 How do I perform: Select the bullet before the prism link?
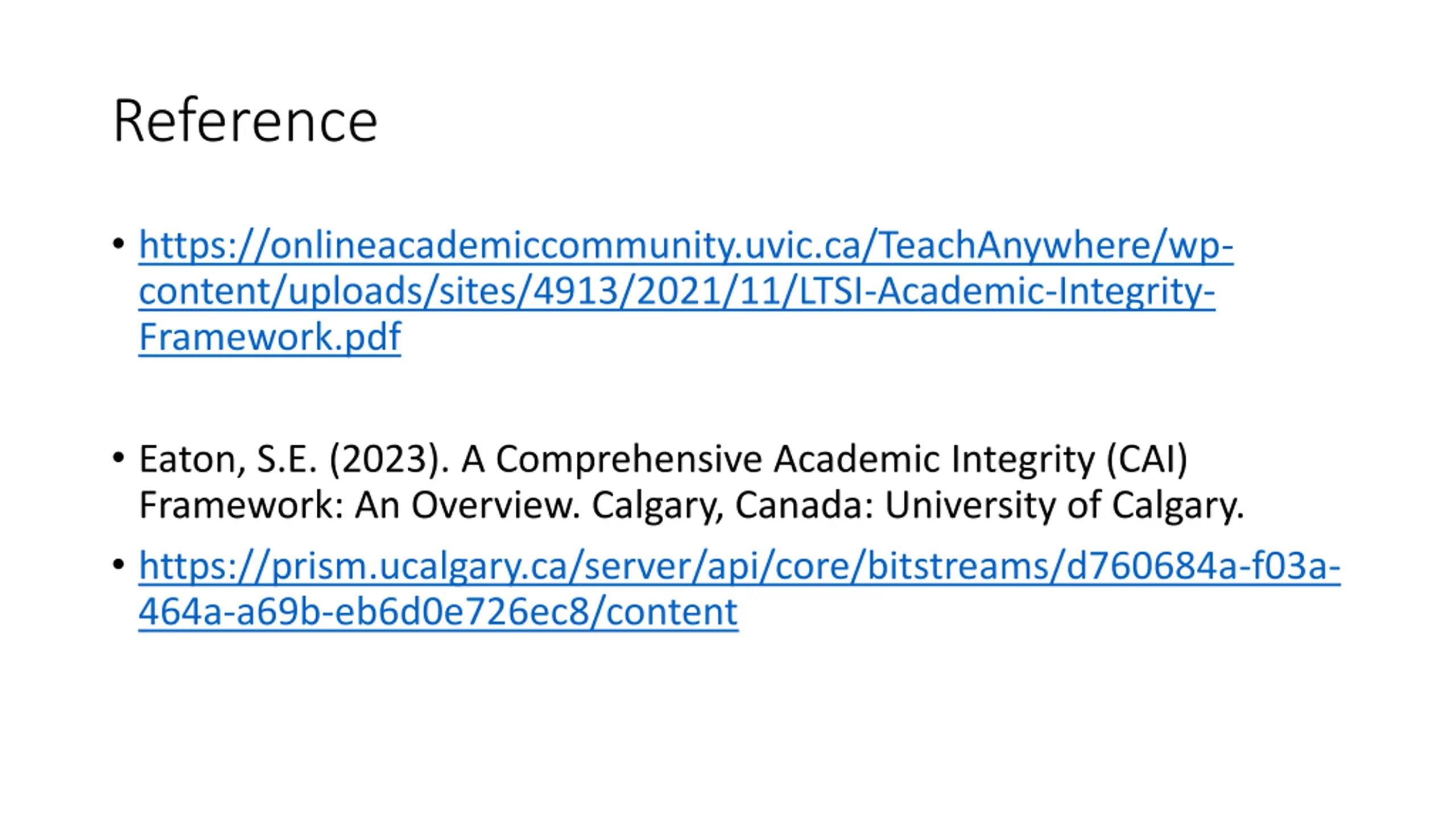point(118,565)
